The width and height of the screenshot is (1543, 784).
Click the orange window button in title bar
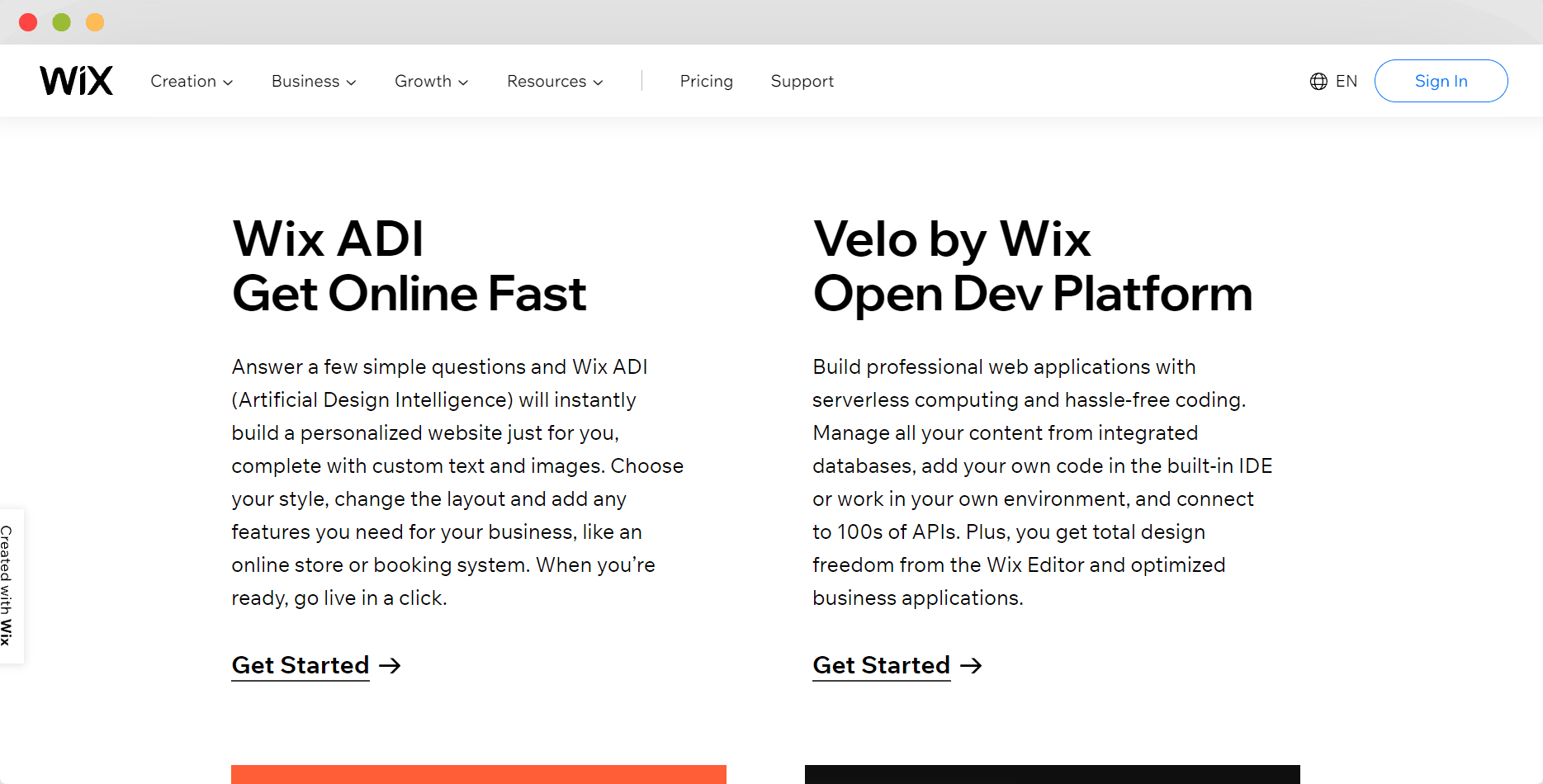tap(95, 22)
